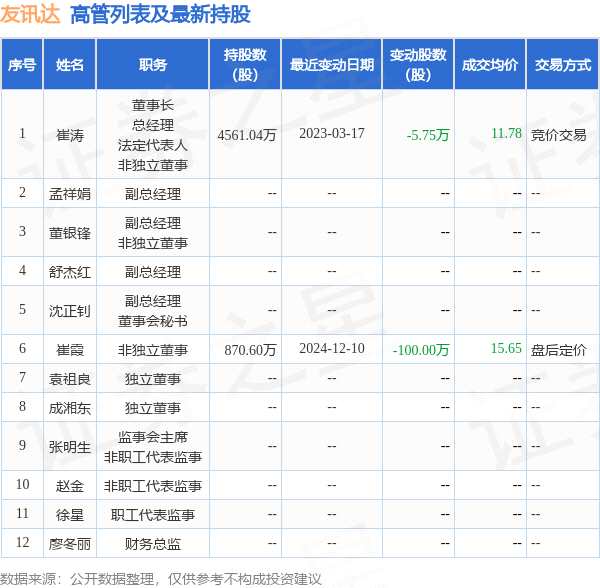Image resolution: width=600 pixels, height=588 pixels.
Task: Click the name 袁祖良
Action: click(x=70, y=379)
